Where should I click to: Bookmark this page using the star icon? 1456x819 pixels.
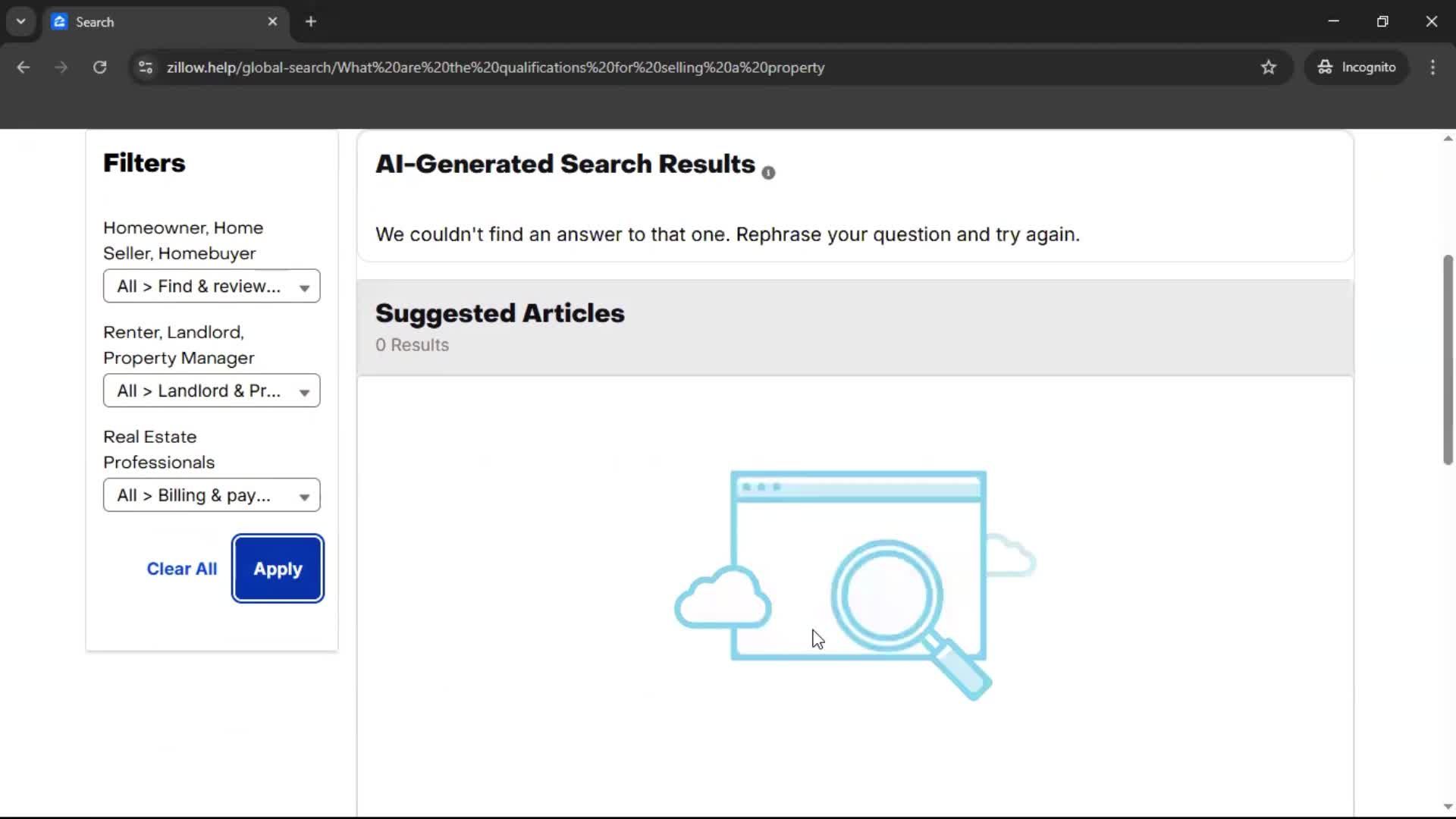(x=1269, y=67)
